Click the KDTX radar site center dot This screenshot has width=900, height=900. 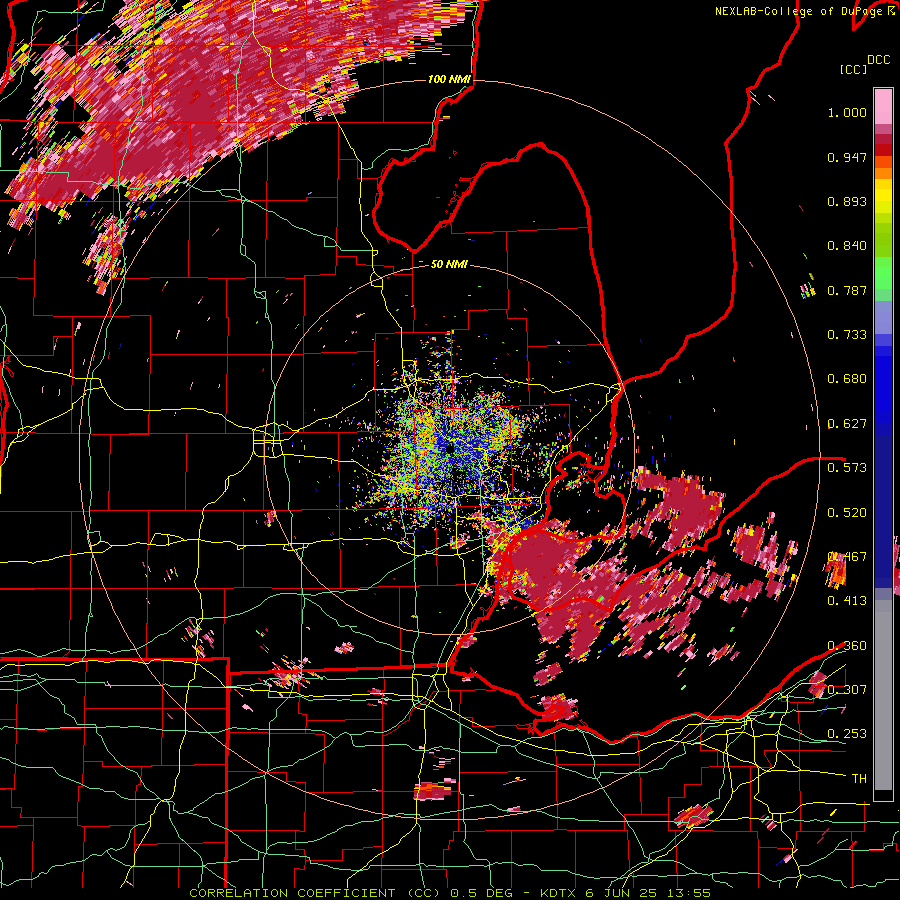point(449,449)
